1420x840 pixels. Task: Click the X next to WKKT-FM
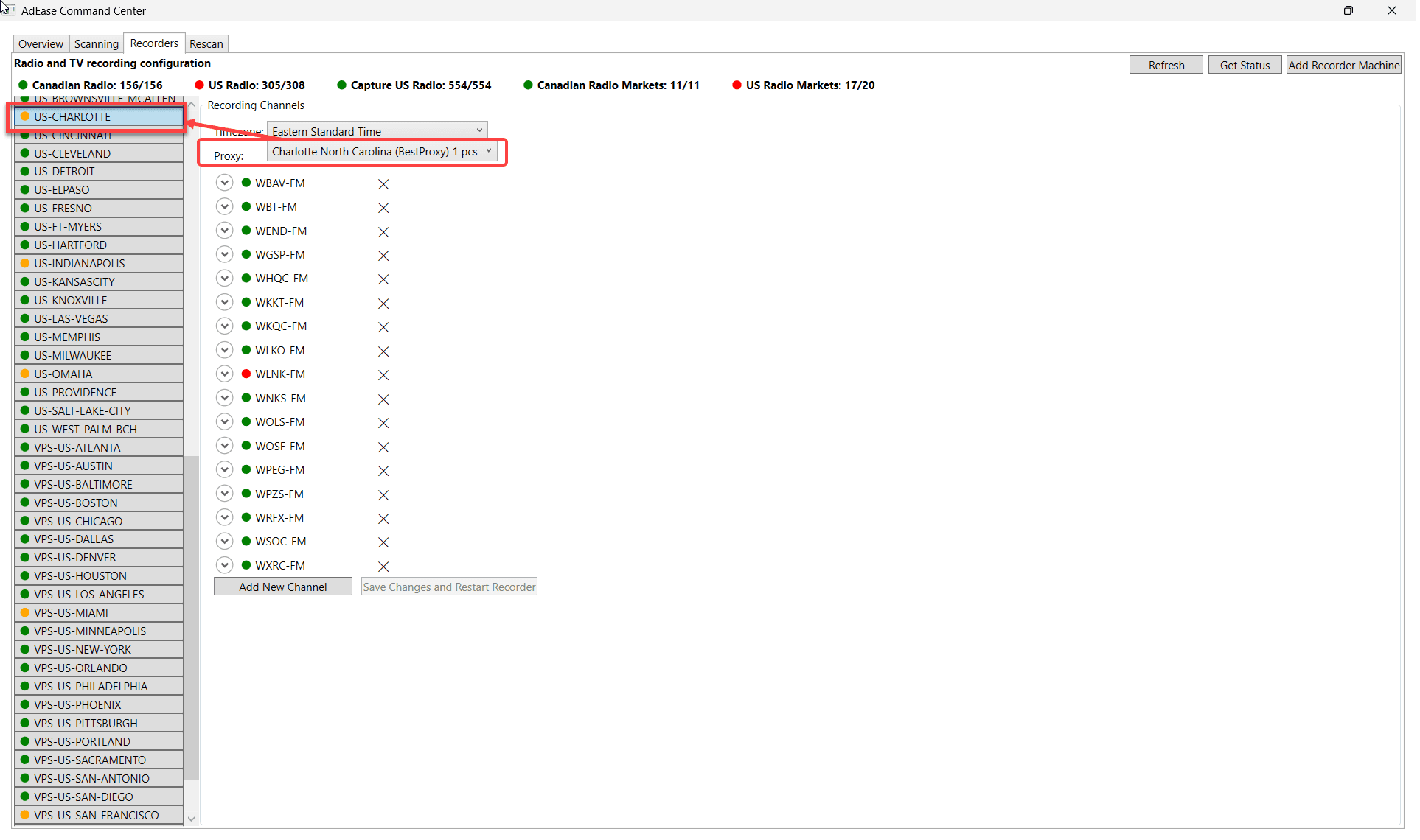point(383,304)
